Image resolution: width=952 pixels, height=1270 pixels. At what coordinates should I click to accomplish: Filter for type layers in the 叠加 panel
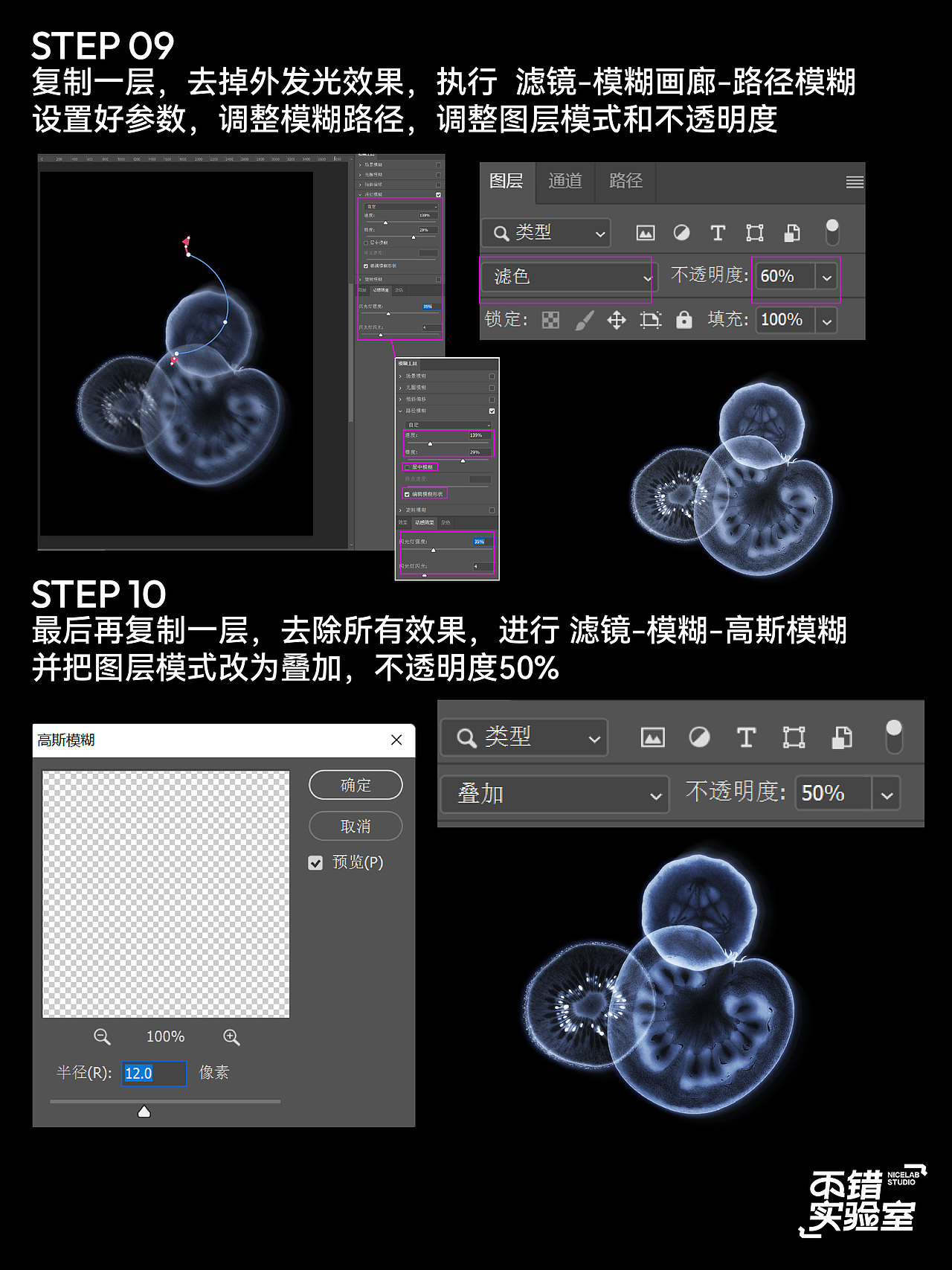coord(746,737)
